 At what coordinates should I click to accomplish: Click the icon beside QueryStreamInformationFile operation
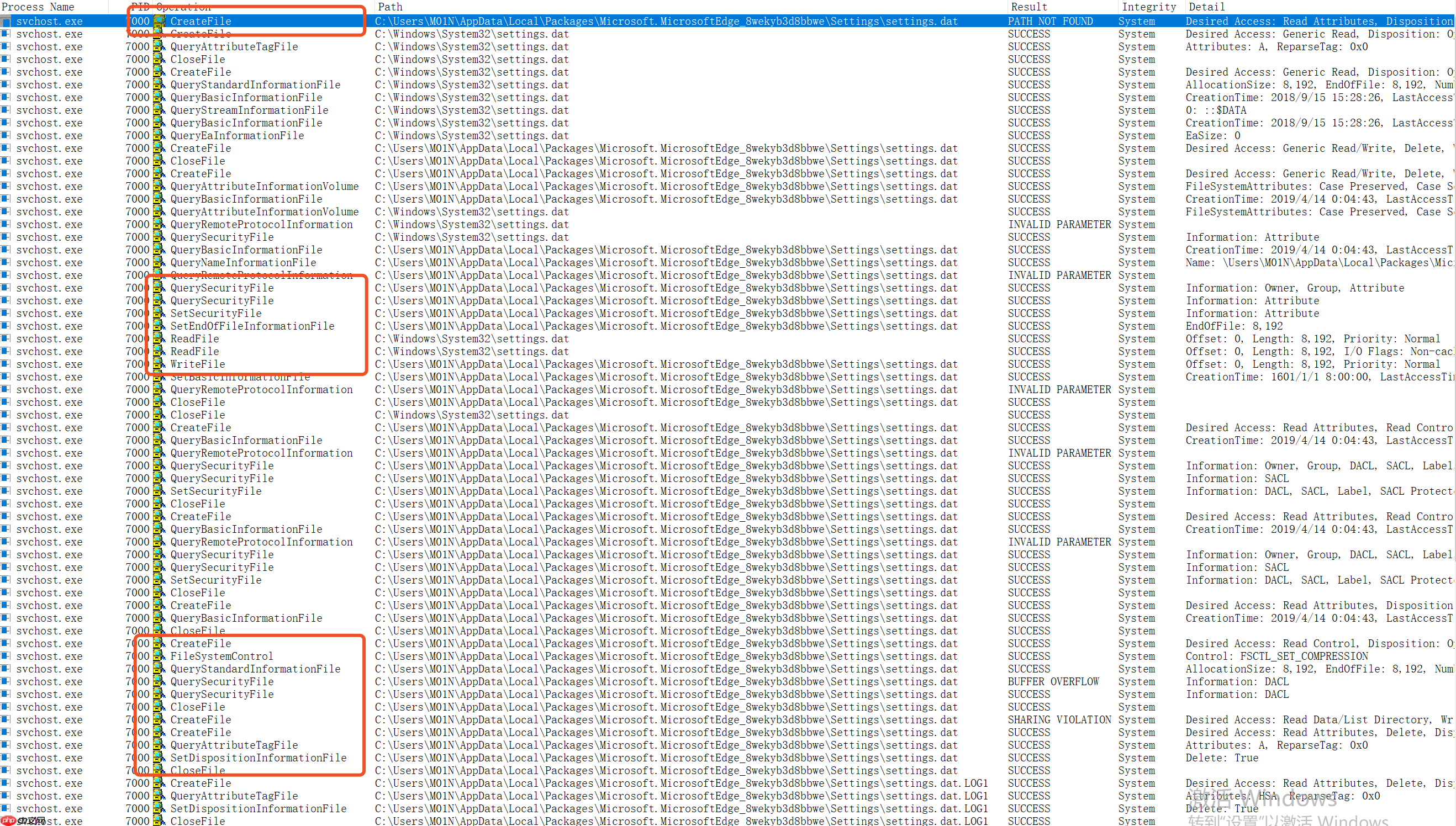159,109
